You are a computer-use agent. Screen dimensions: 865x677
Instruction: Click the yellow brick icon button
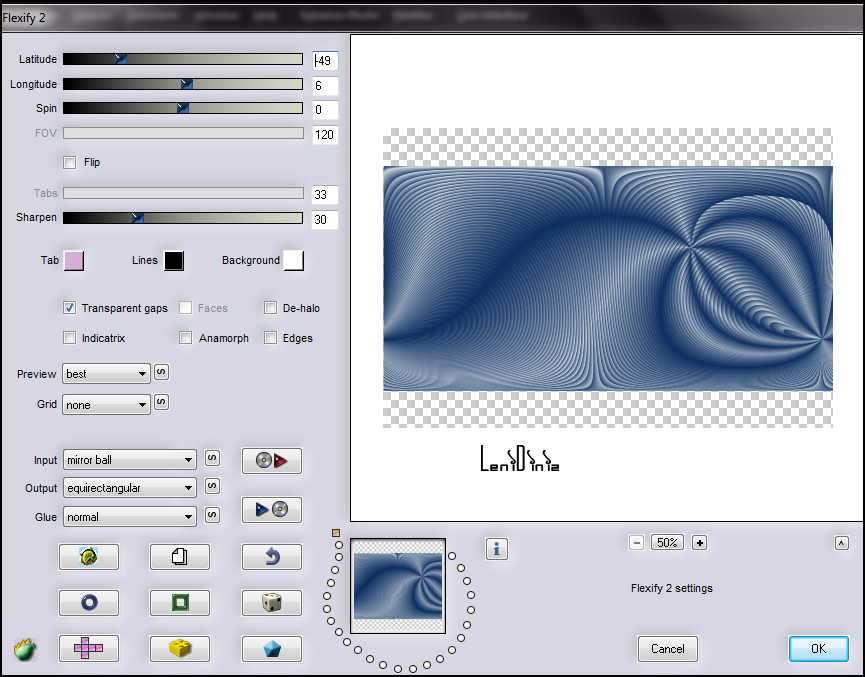click(179, 648)
